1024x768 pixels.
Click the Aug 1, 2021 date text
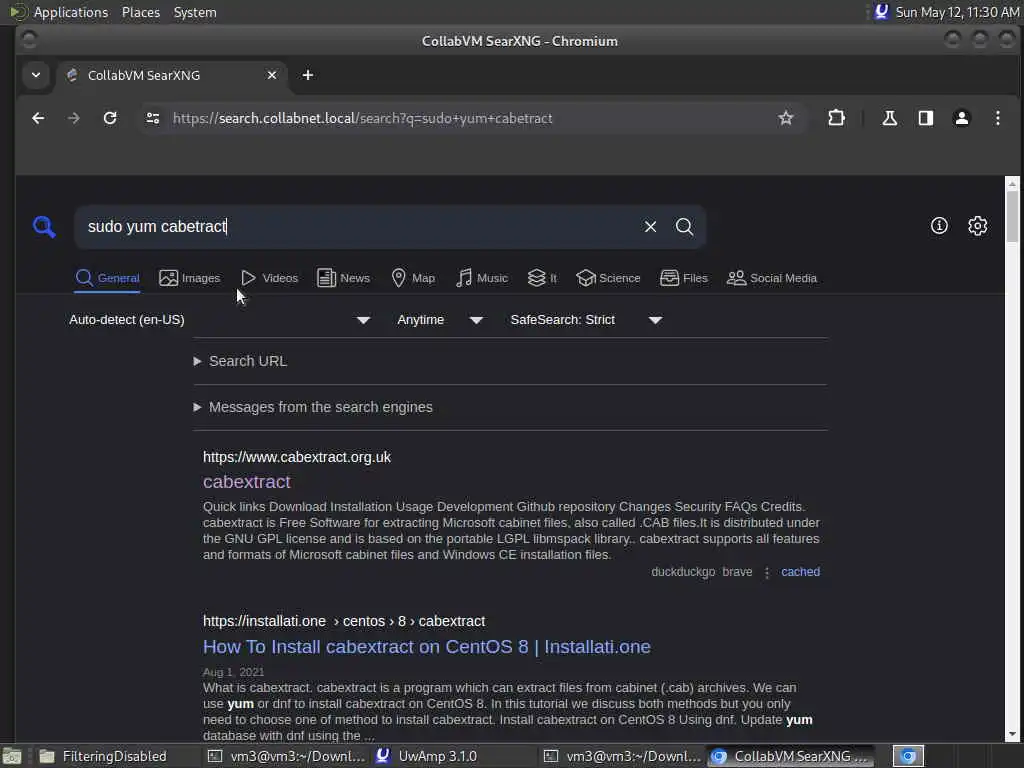[233, 672]
